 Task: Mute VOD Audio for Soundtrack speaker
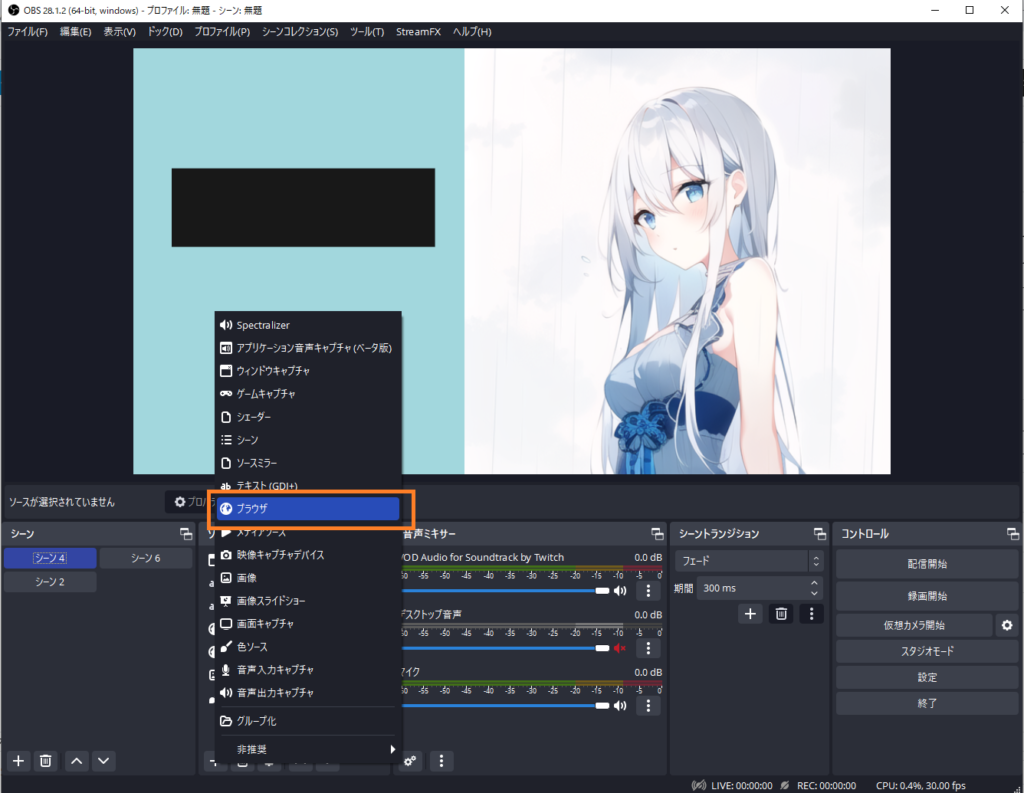(x=620, y=591)
